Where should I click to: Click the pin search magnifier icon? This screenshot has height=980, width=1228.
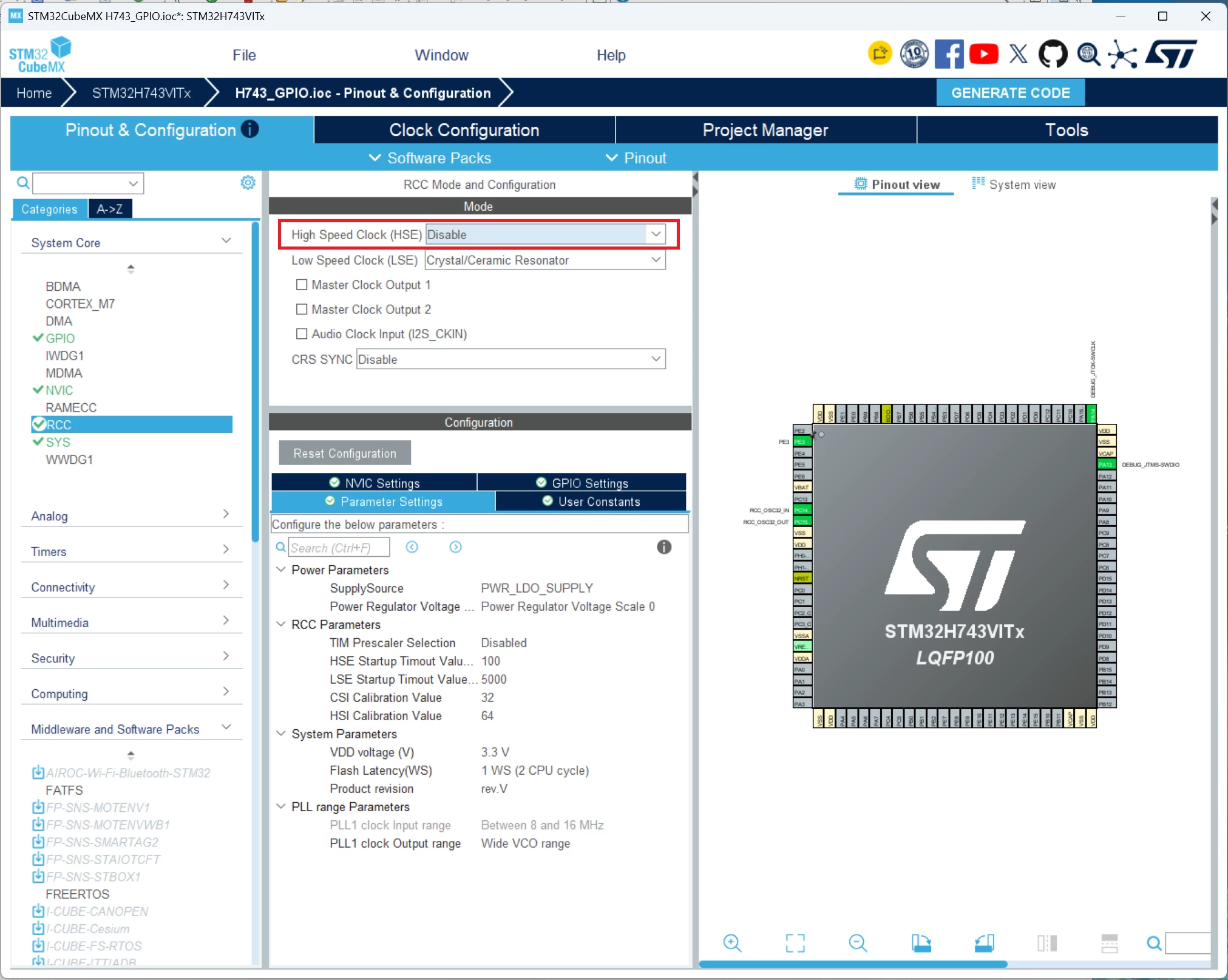[x=1155, y=943]
